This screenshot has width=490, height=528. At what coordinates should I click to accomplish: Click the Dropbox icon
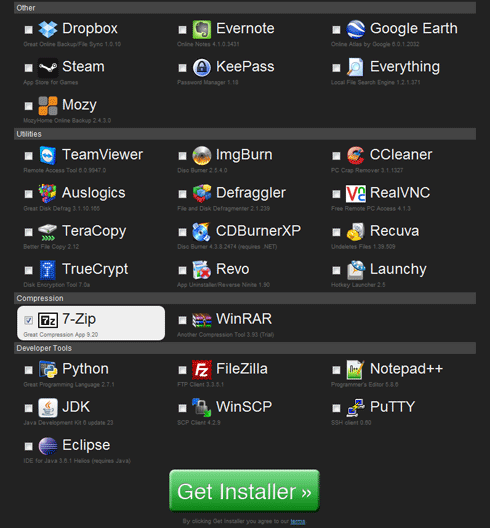[47, 29]
